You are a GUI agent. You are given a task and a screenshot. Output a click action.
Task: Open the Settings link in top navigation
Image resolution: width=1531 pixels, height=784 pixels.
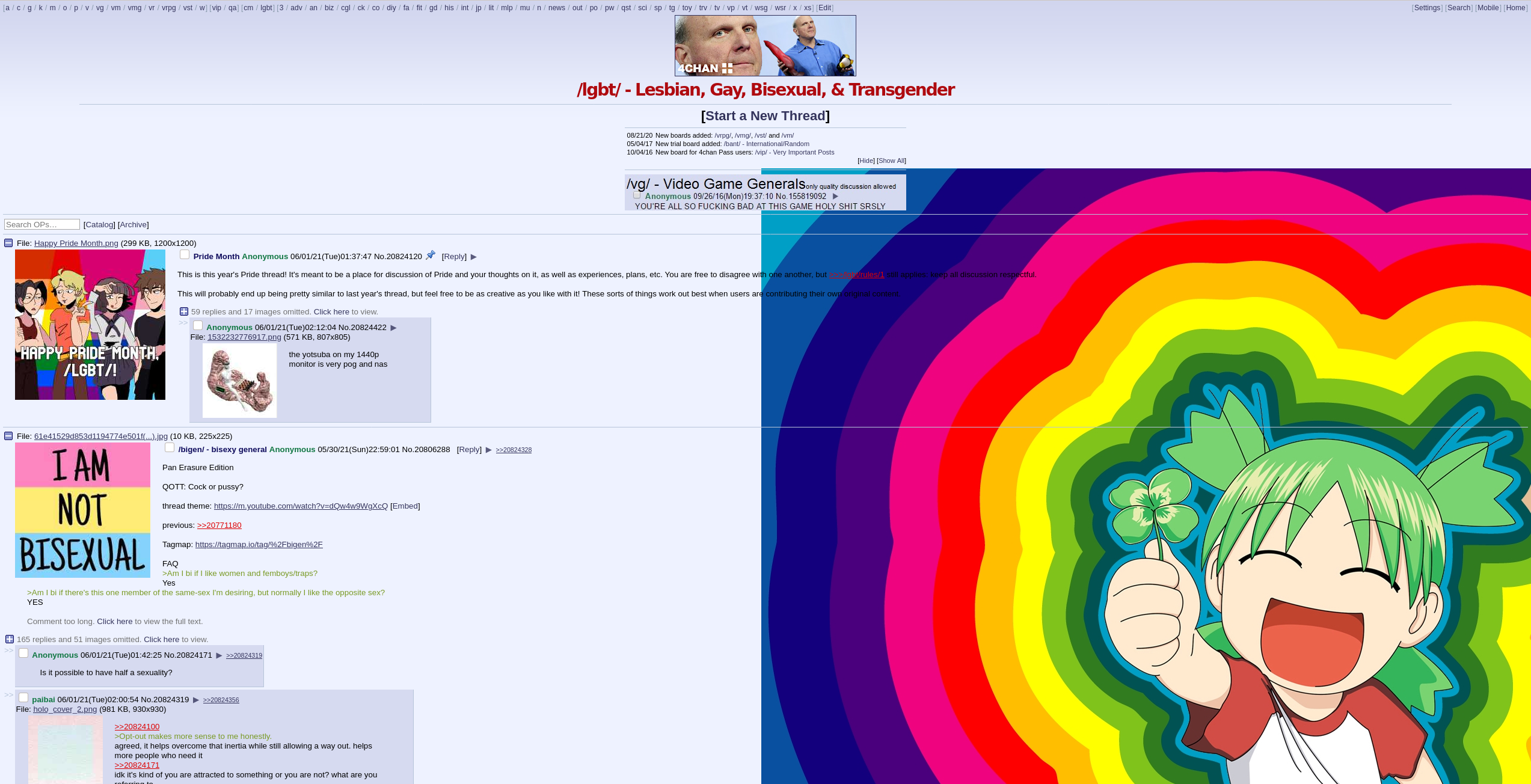[1426, 8]
